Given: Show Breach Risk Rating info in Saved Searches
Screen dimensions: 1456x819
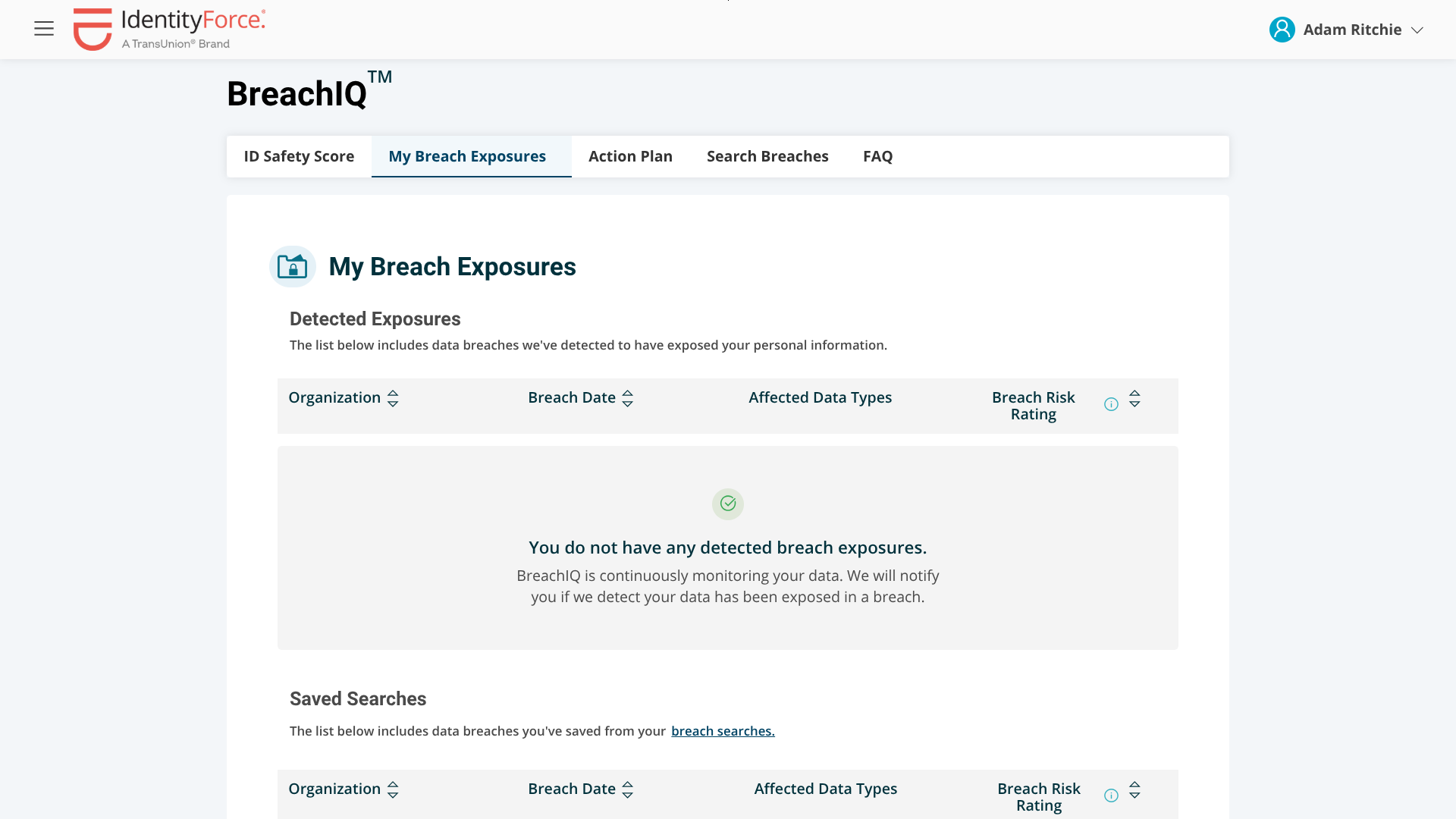Looking at the screenshot, I should 1111,795.
